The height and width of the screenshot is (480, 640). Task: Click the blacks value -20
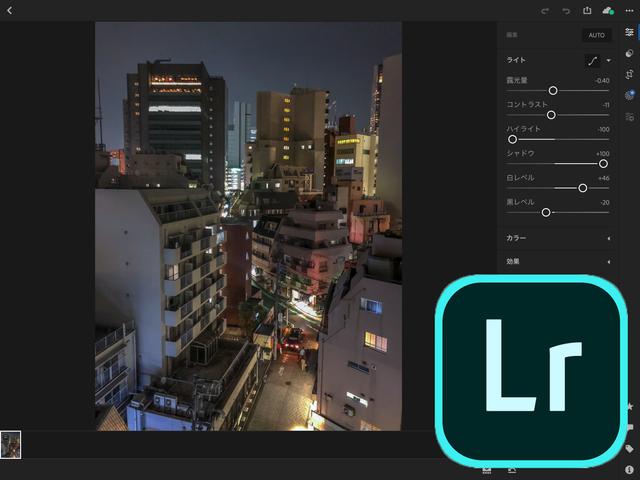click(605, 202)
